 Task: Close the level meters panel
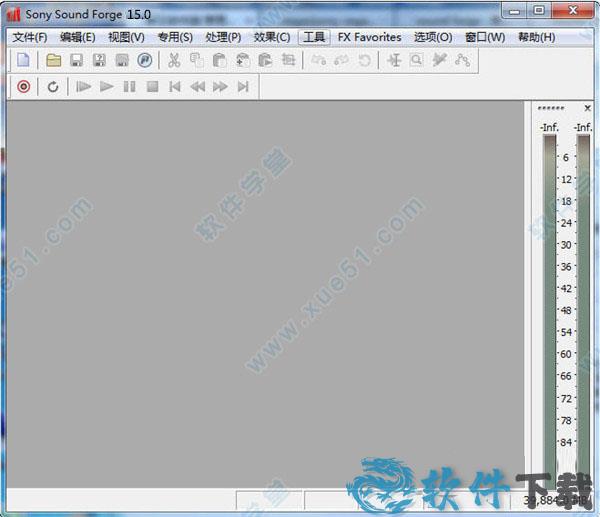(587, 108)
